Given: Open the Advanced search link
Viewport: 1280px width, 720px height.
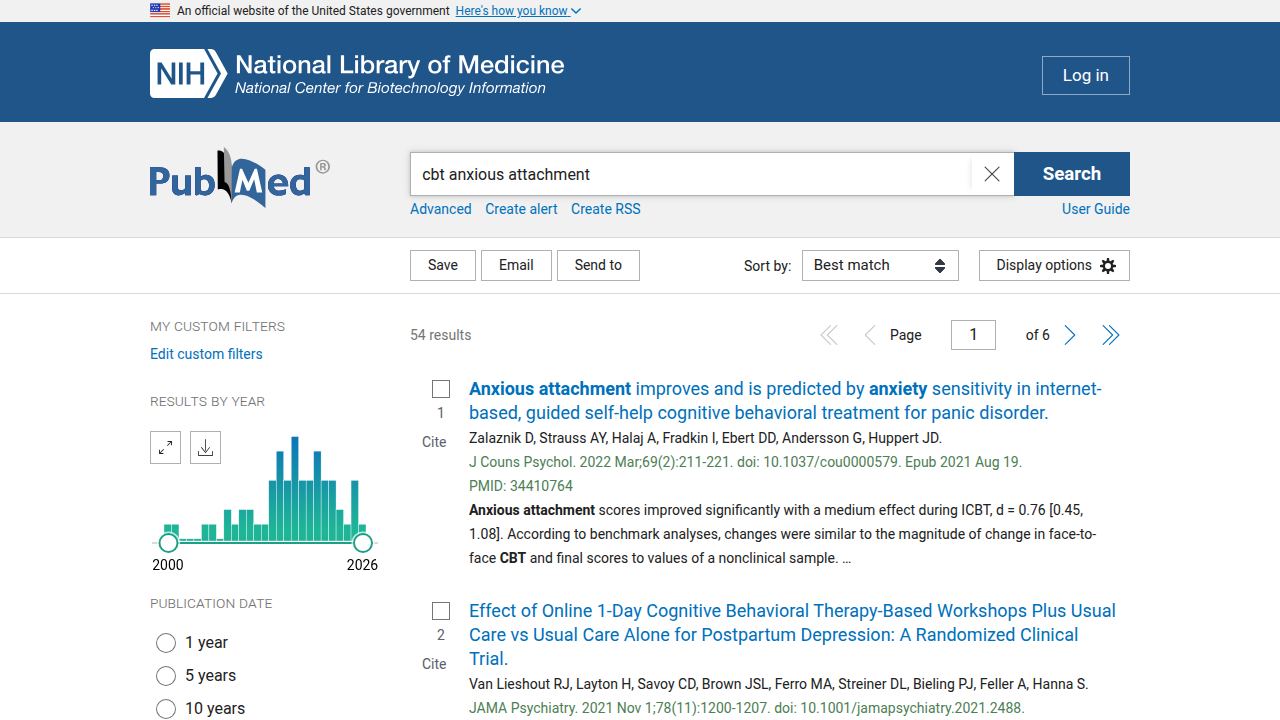Looking at the screenshot, I should [x=441, y=209].
